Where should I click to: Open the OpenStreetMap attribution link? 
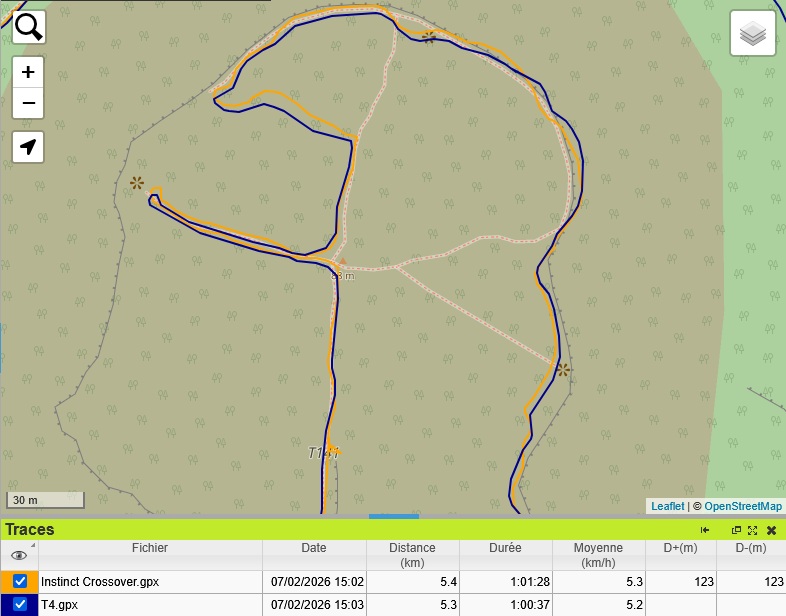coord(743,506)
